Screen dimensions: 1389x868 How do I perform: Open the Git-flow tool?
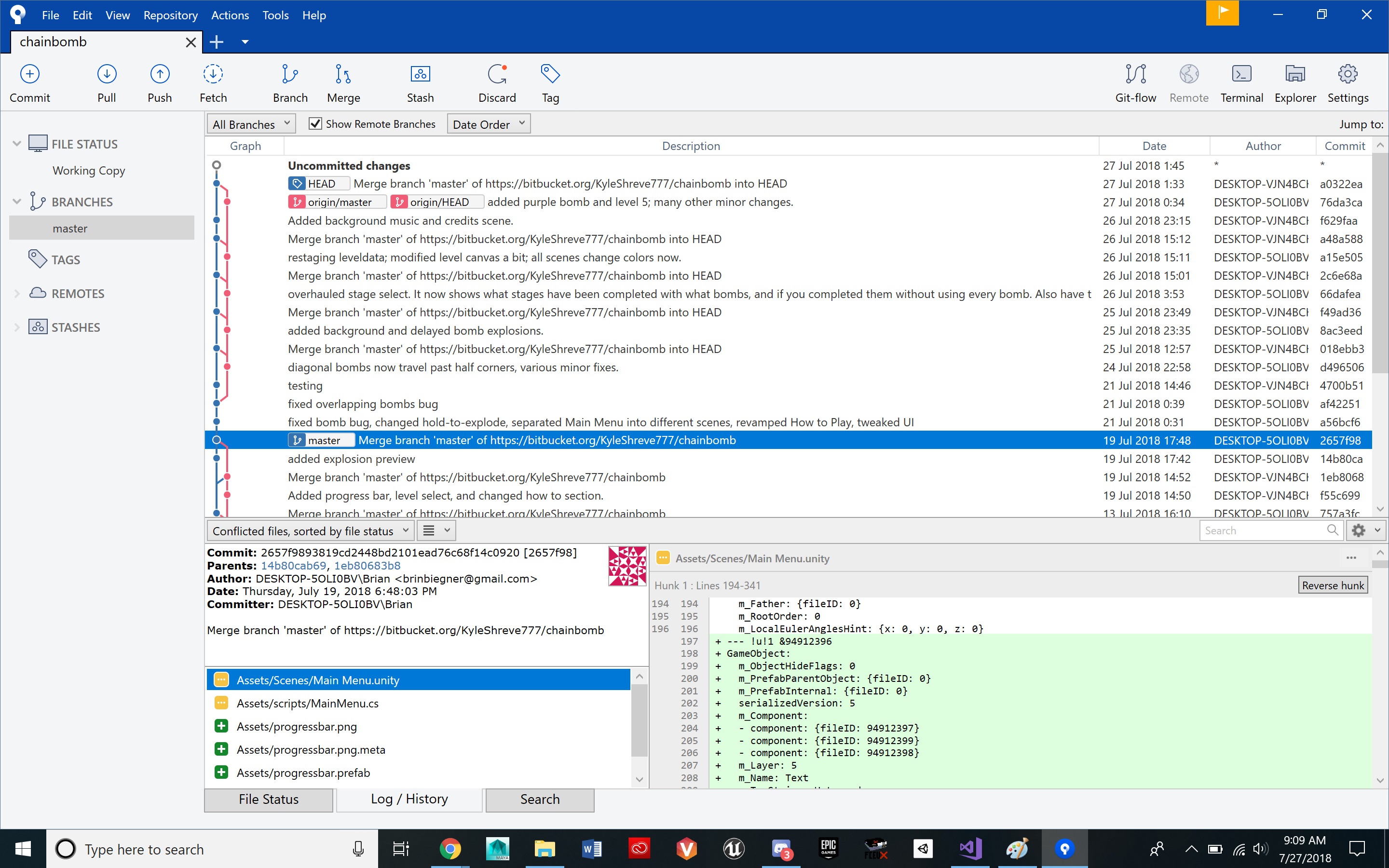(x=1135, y=82)
